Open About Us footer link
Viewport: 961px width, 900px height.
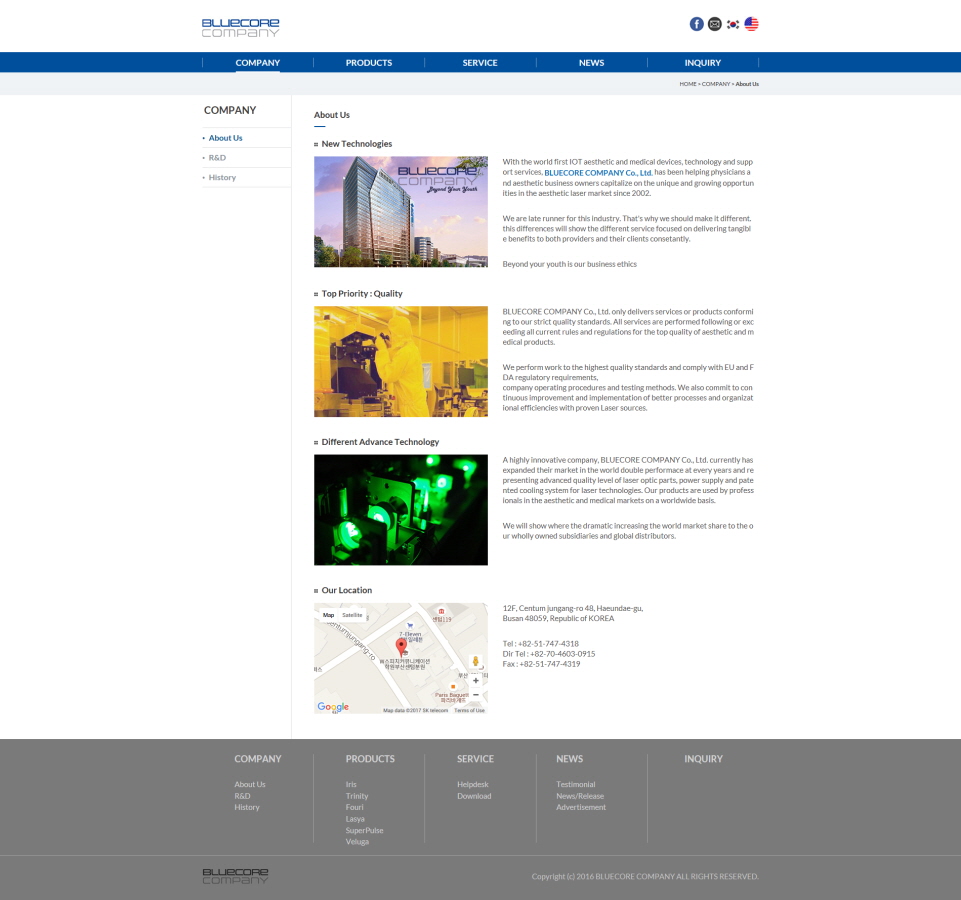[250, 784]
